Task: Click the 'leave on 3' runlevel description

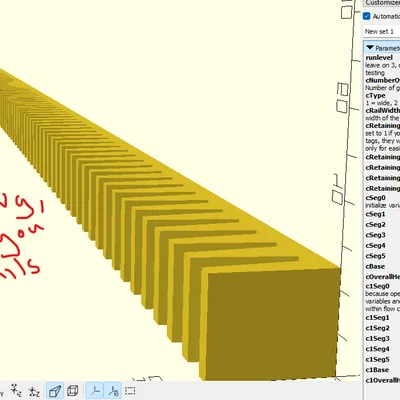Action: click(382, 65)
